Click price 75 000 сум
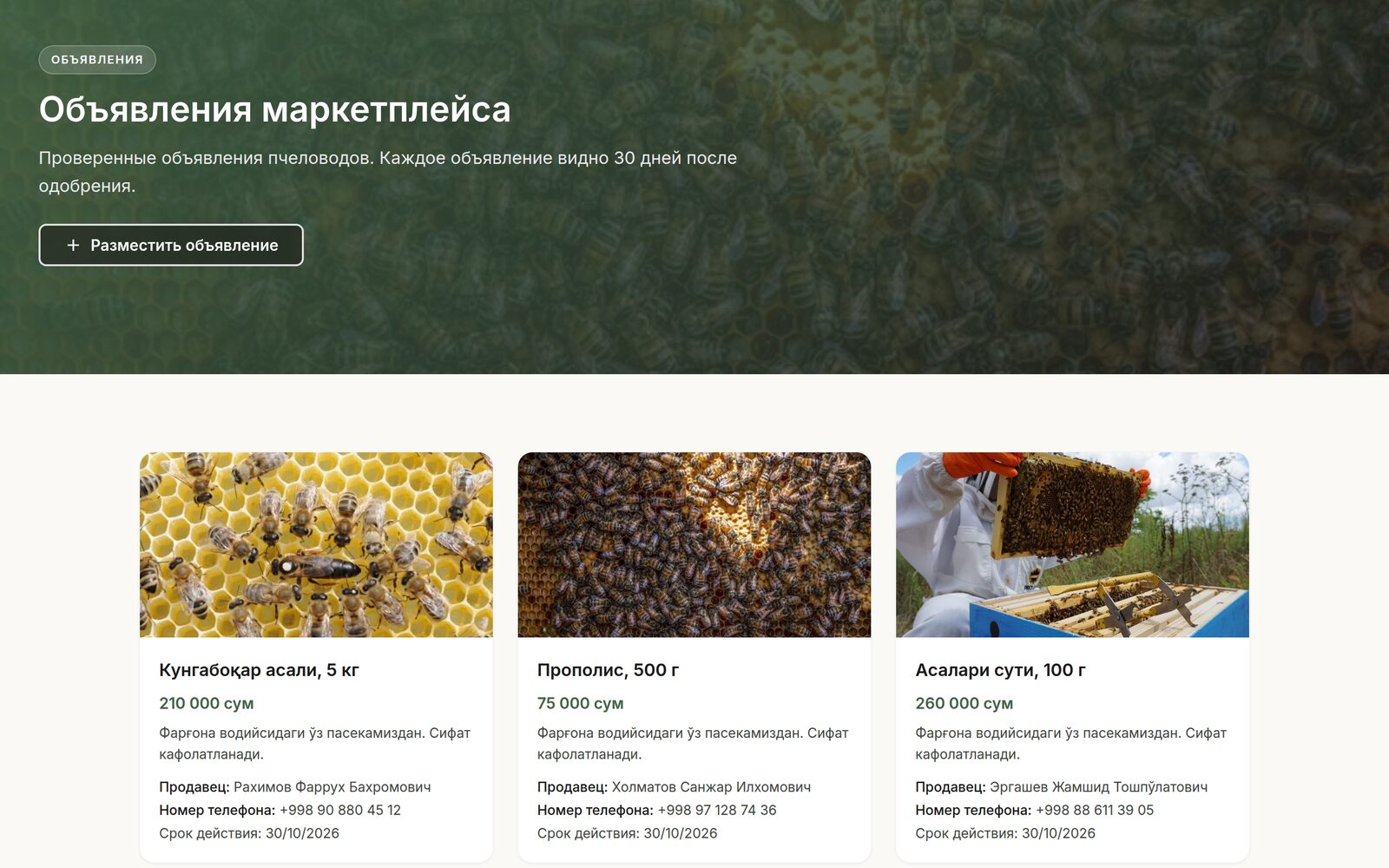Viewport: 1389px width, 868px height. (x=580, y=703)
